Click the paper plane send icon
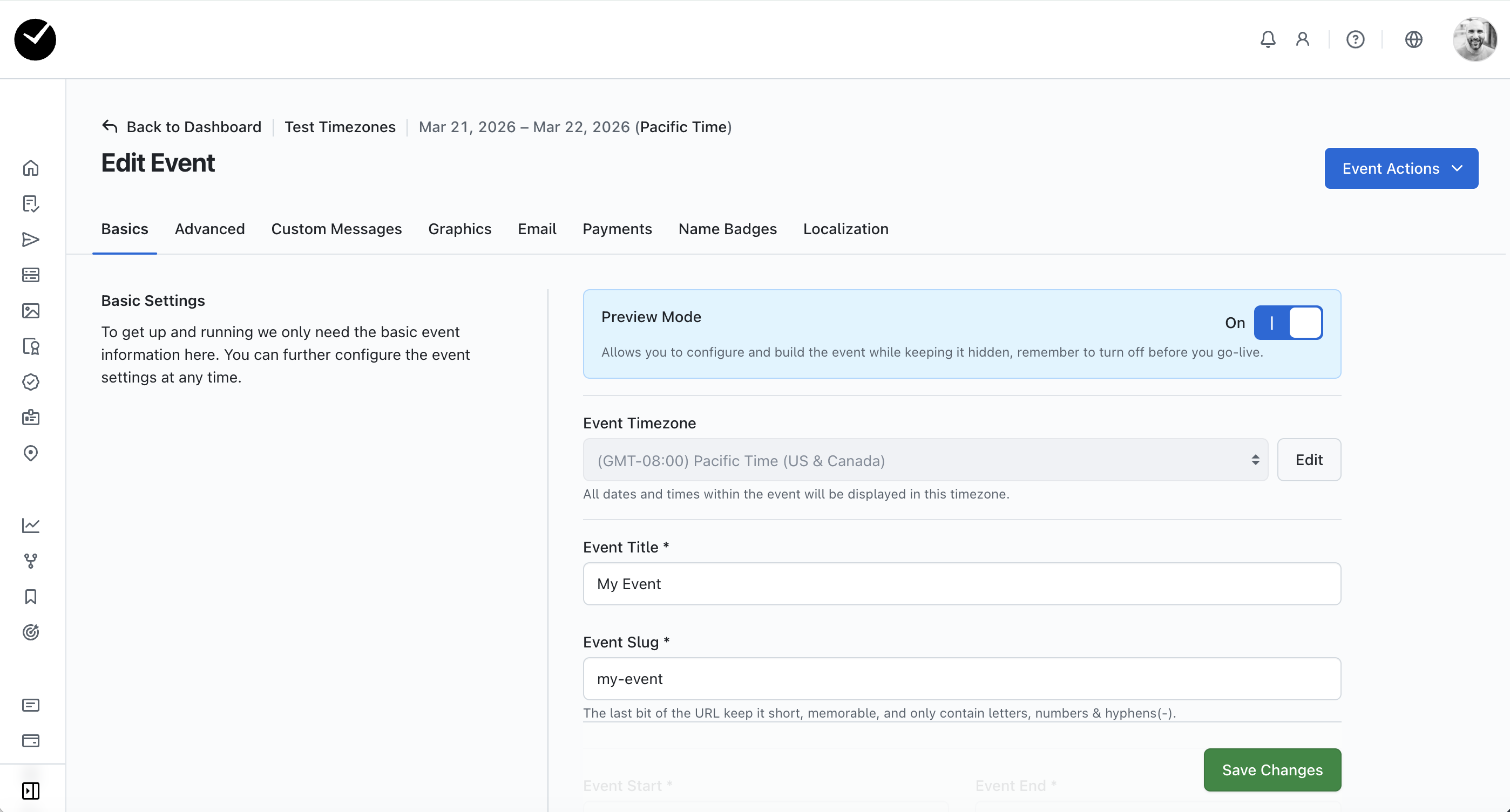1510x812 pixels. (30, 240)
